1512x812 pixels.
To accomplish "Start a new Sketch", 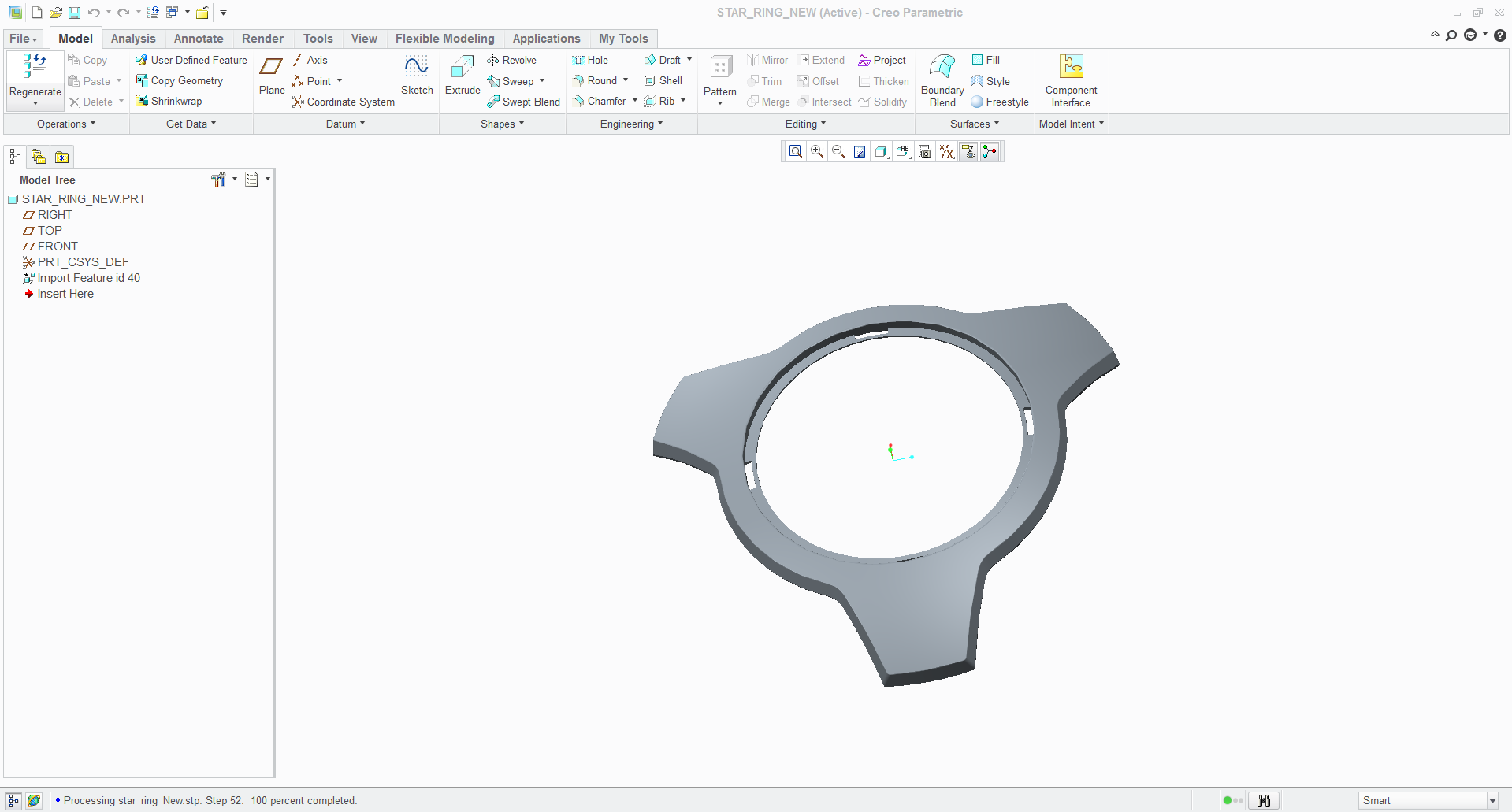I will tap(417, 76).
